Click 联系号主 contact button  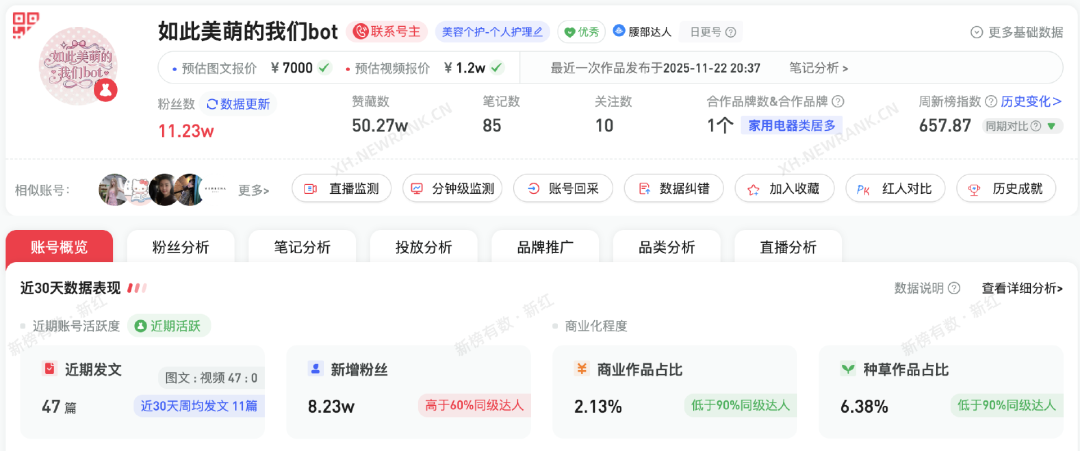click(x=387, y=32)
